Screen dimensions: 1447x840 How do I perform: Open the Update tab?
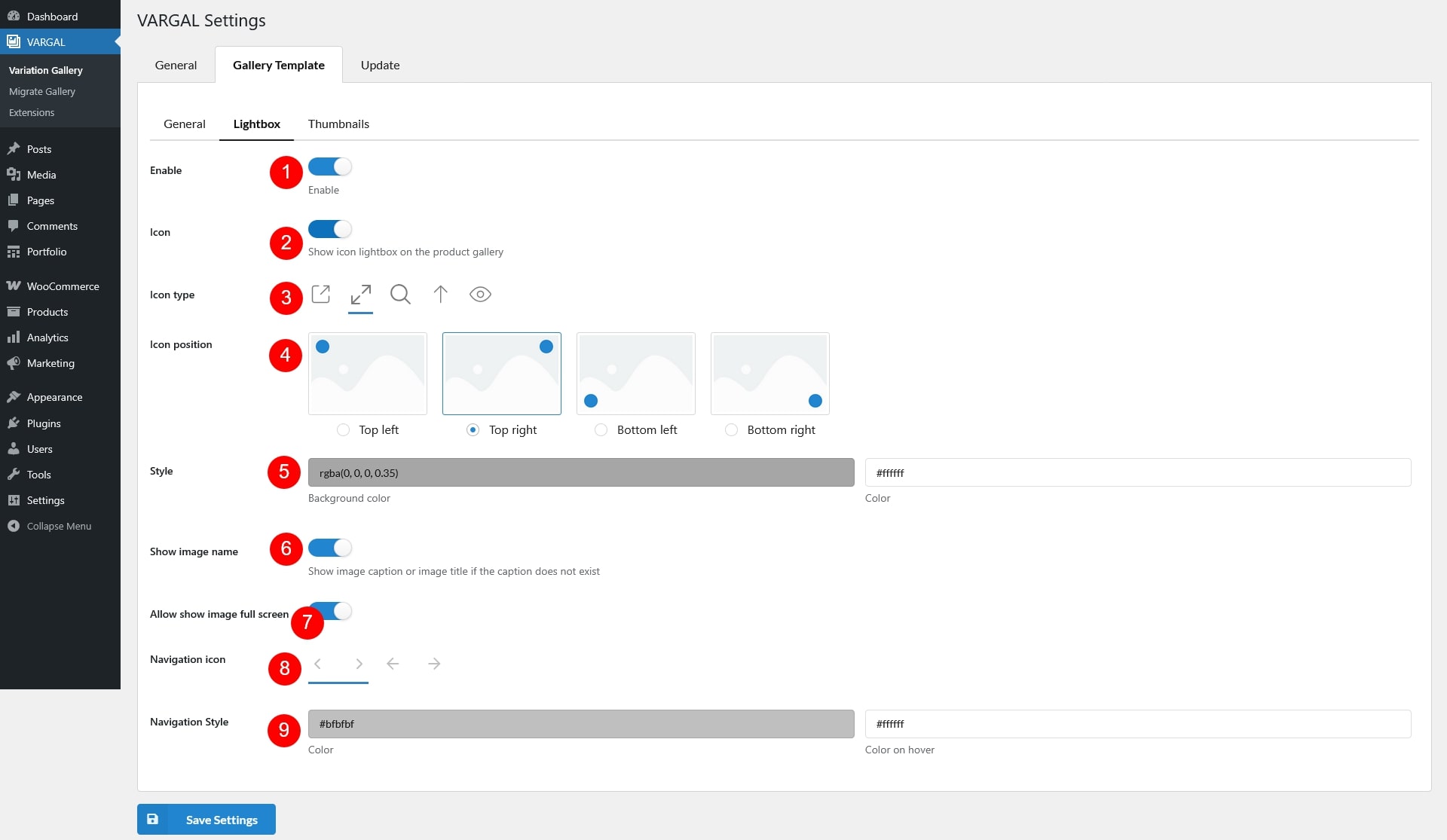pyautogui.click(x=380, y=65)
